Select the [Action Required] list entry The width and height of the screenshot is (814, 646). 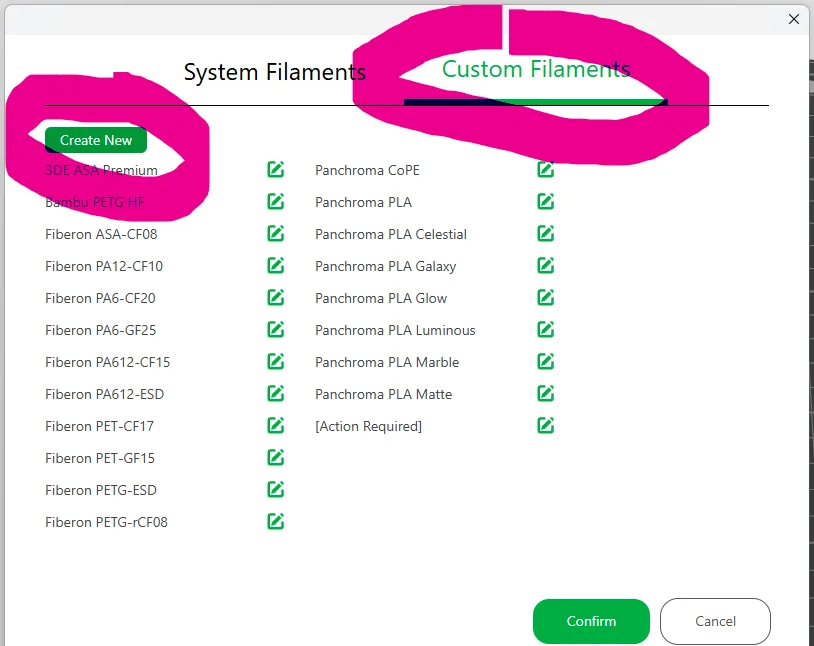(x=369, y=426)
